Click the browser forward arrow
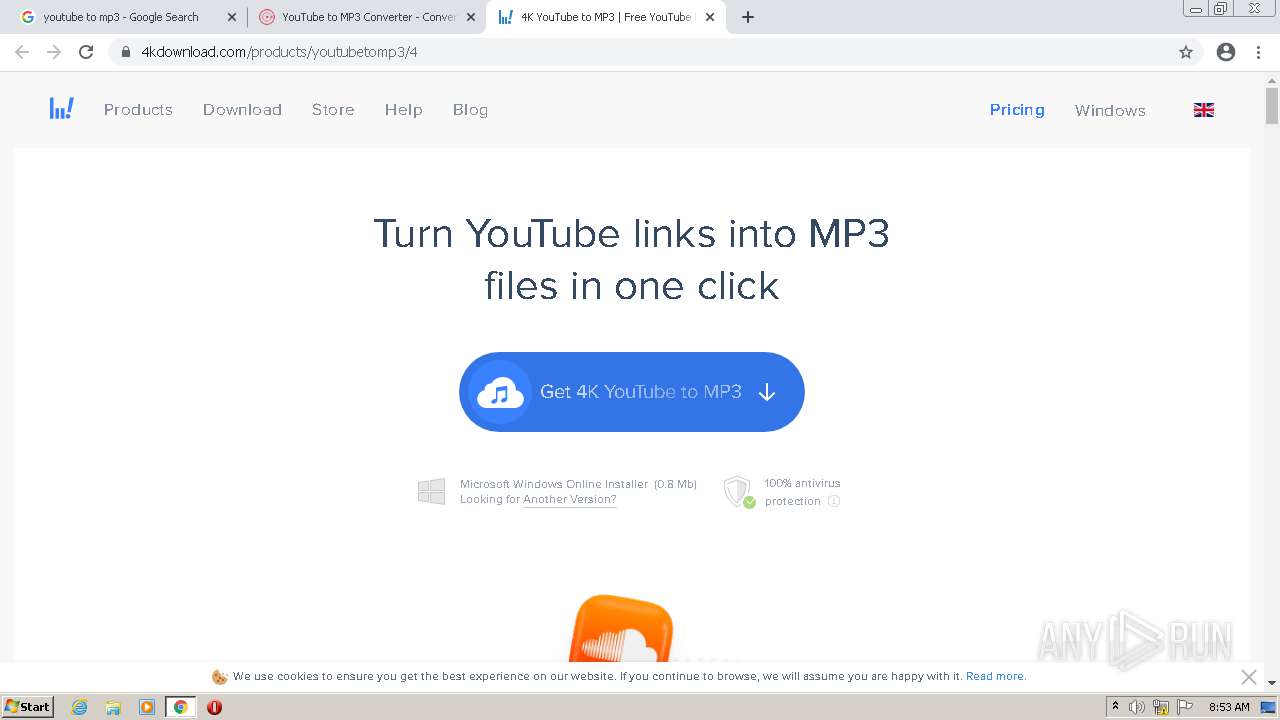Image resolution: width=1280 pixels, height=720 pixels. (54, 52)
